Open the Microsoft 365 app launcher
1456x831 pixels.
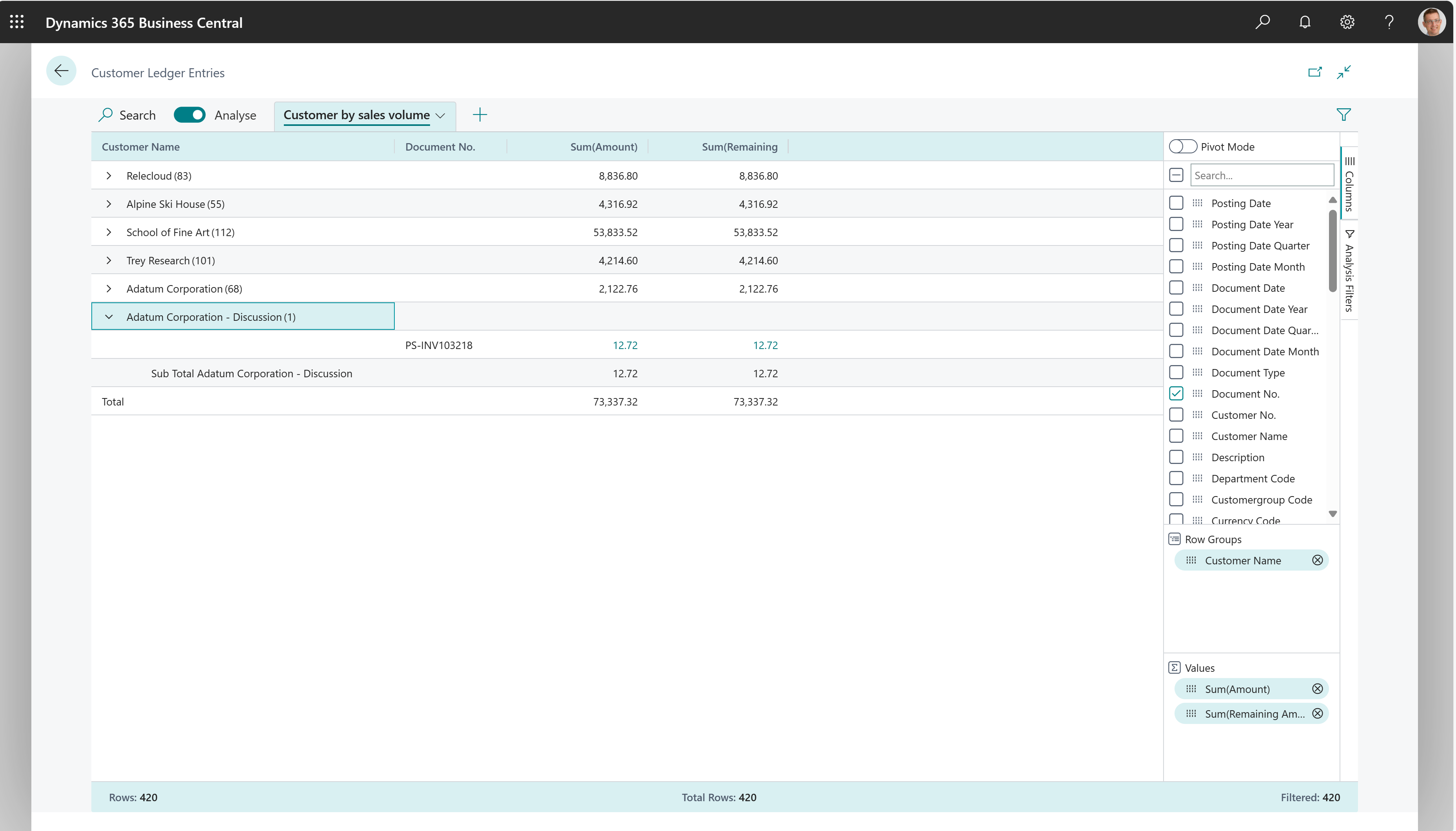coord(16,22)
